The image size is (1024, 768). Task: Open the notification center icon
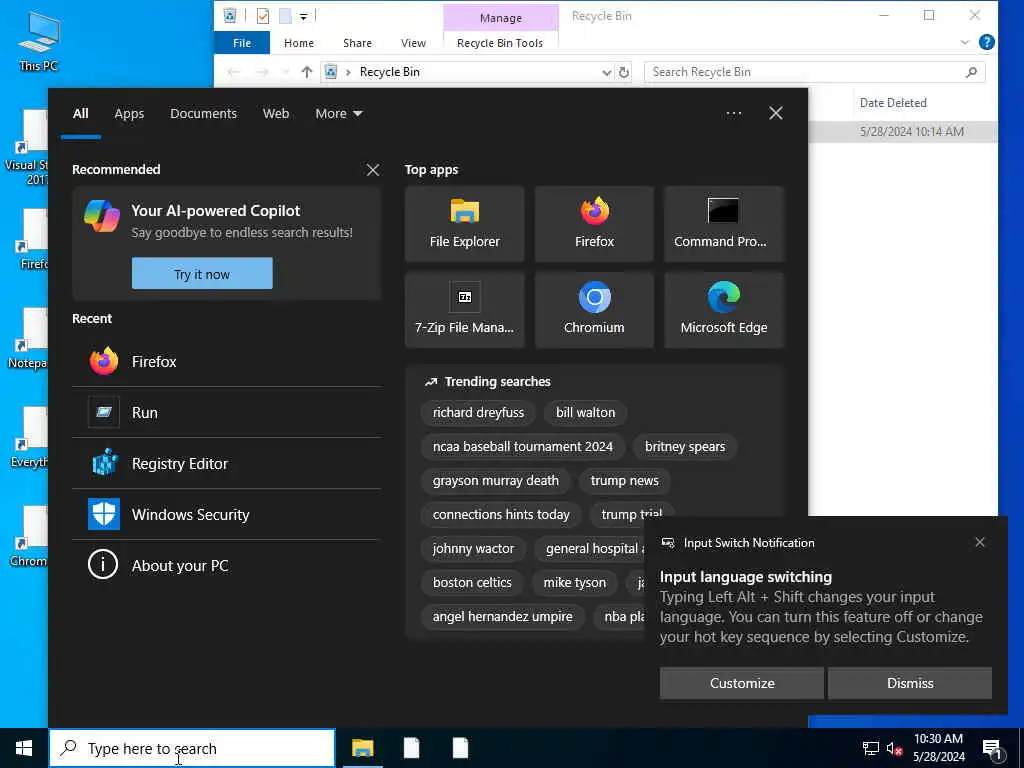(x=993, y=749)
